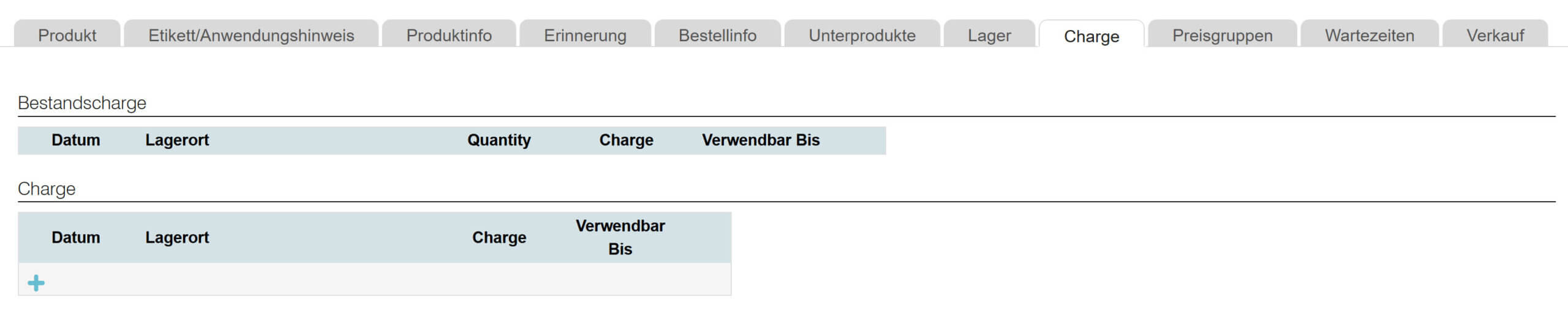The width and height of the screenshot is (1568, 323).
Task: Open the Produkt tab
Action: (x=67, y=36)
